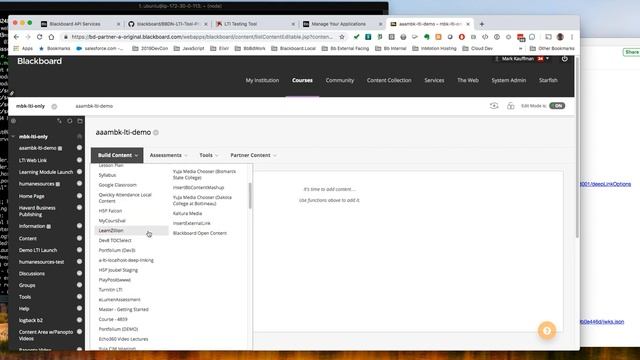This screenshot has width=640, height=360.
Task: Open the Other Bookmarks folder
Action: 552,48
